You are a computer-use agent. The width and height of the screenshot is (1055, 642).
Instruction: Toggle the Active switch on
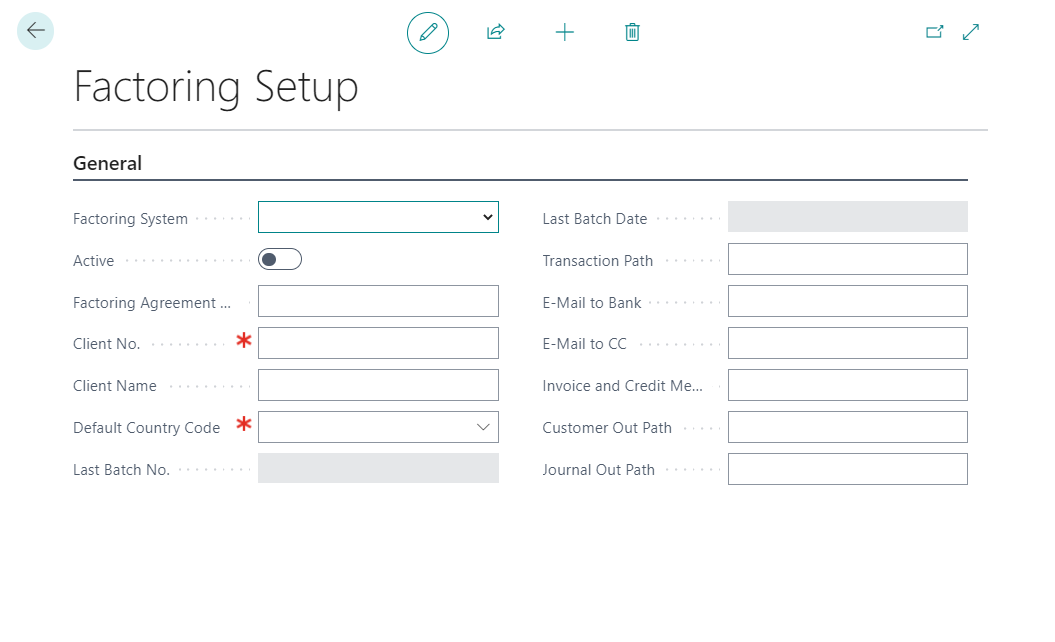(x=280, y=260)
